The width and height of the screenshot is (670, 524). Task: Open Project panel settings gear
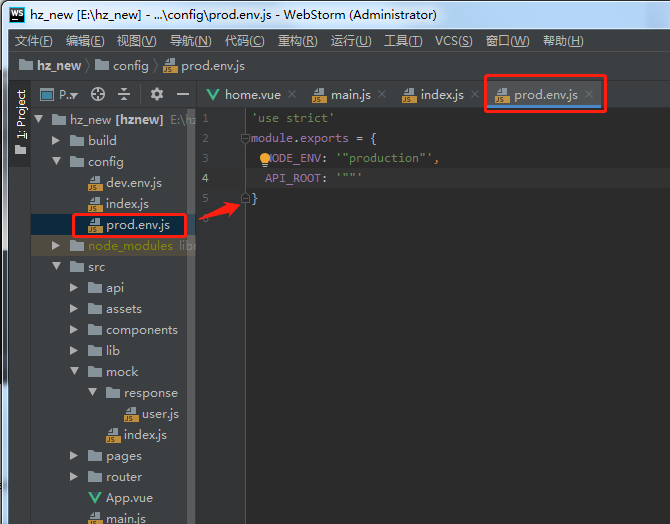point(157,94)
